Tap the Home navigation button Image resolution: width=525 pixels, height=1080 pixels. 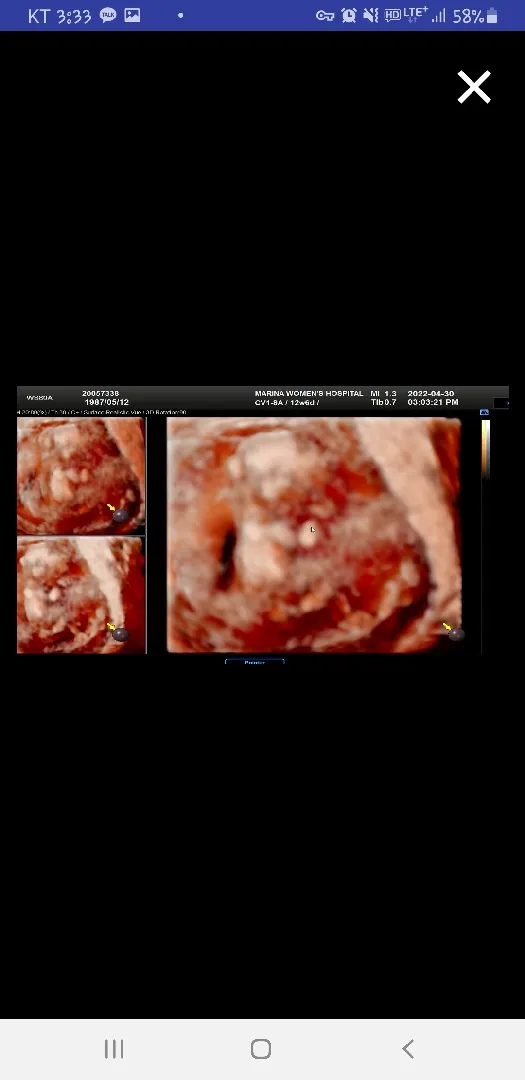pyautogui.click(x=261, y=1049)
